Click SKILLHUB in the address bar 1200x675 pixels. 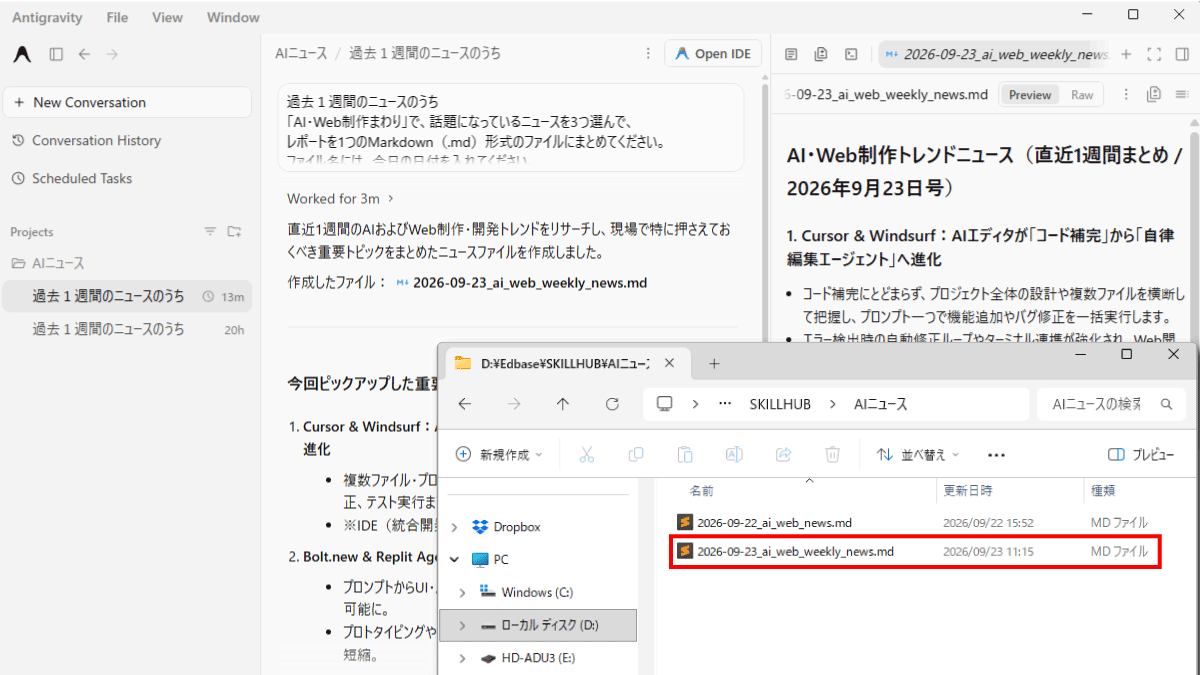pos(779,404)
